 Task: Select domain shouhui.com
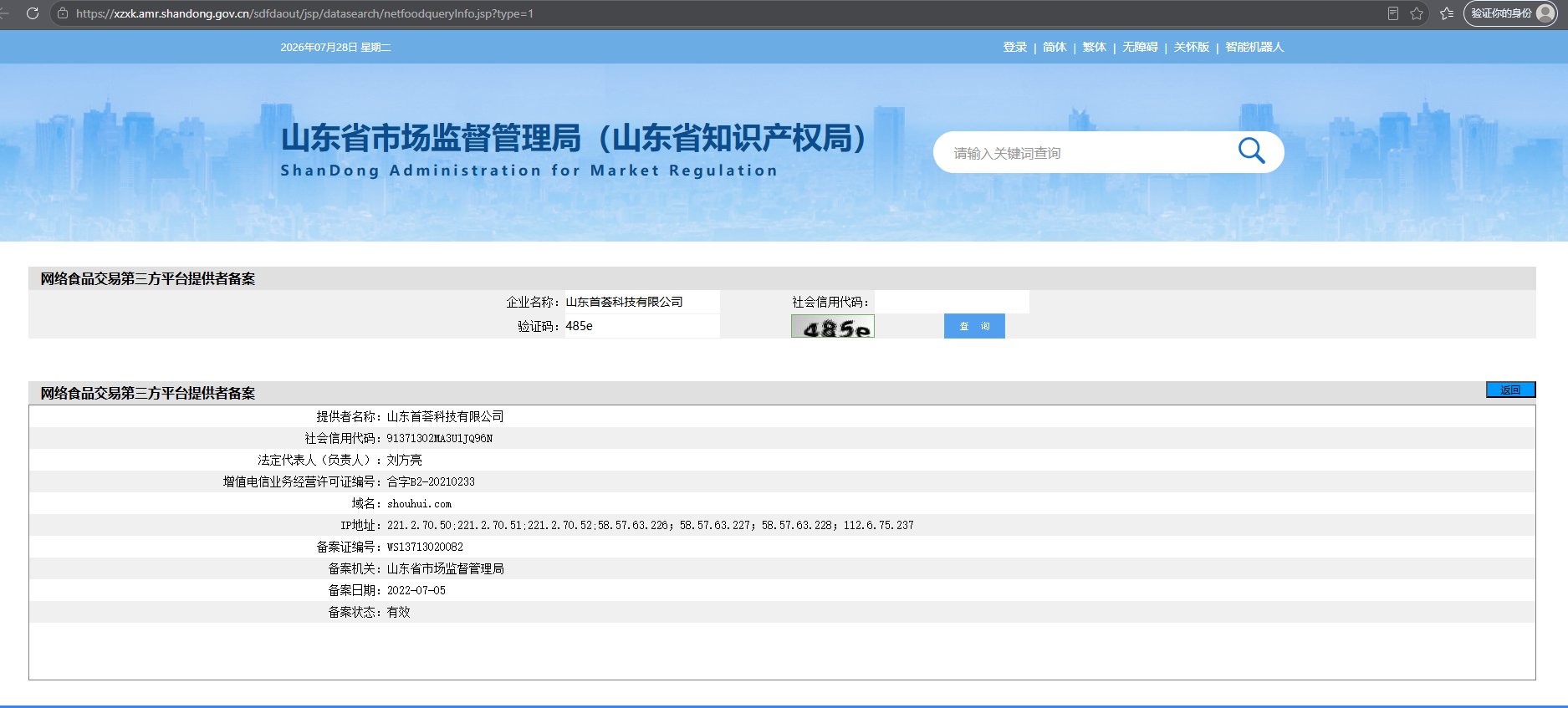pyautogui.click(x=419, y=504)
